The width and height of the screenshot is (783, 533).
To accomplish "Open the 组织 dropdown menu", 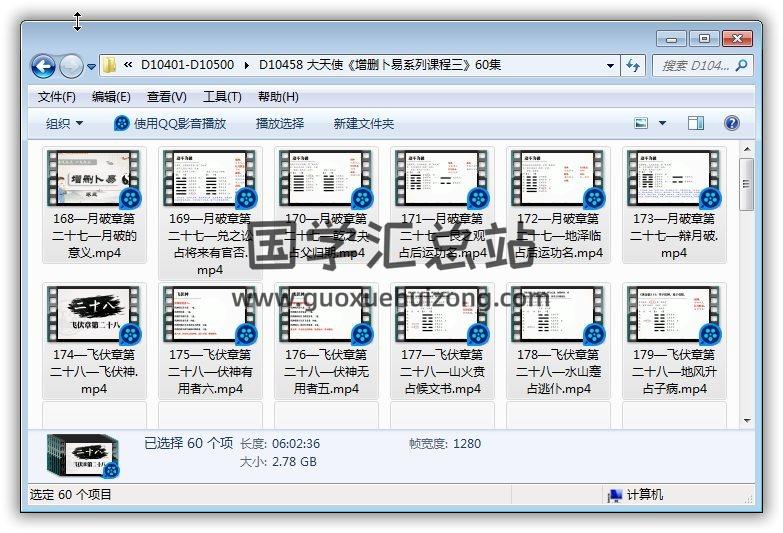I will (x=64, y=123).
